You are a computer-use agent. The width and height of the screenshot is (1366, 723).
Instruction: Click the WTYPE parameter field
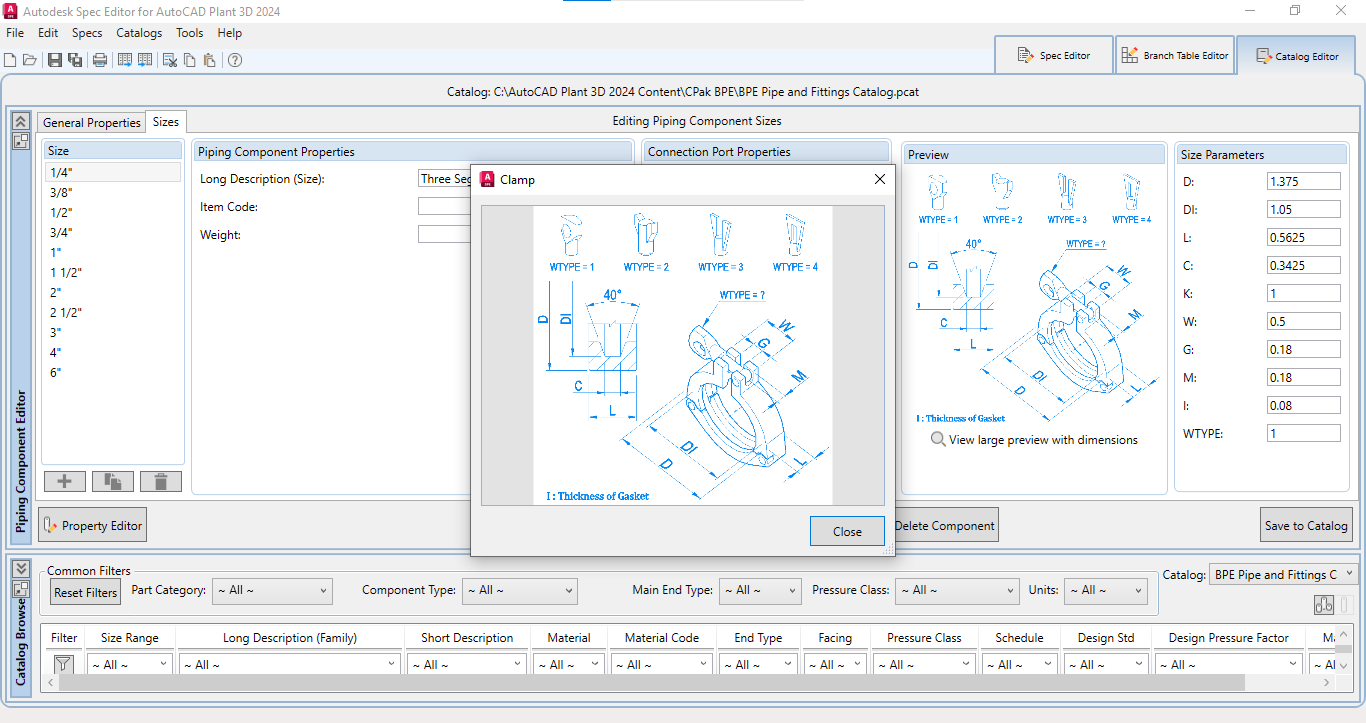1304,433
